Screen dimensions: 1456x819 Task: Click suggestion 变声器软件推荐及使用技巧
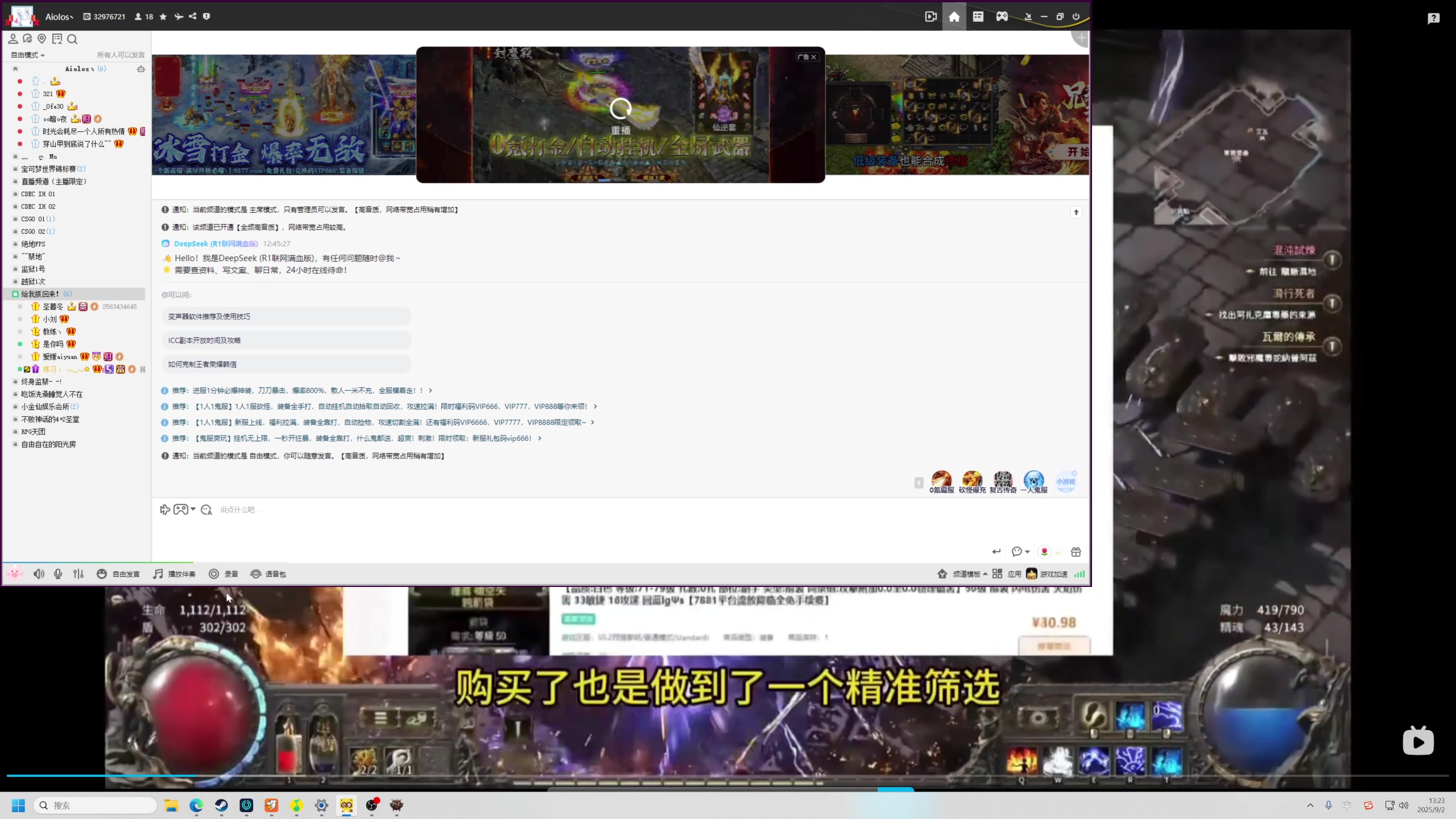286,316
